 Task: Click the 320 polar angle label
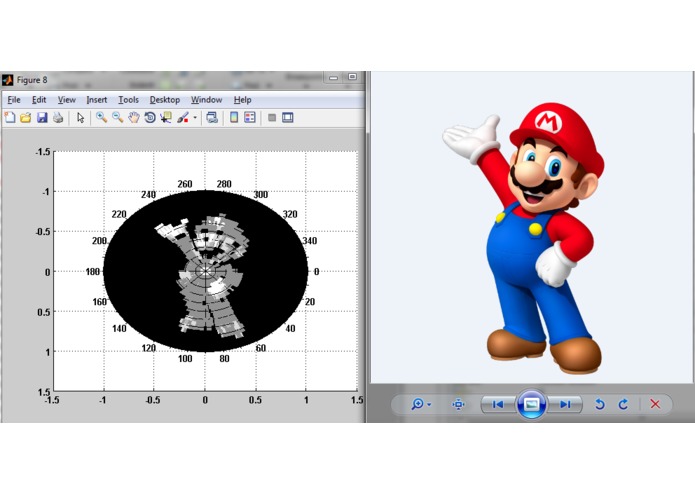[x=290, y=214]
